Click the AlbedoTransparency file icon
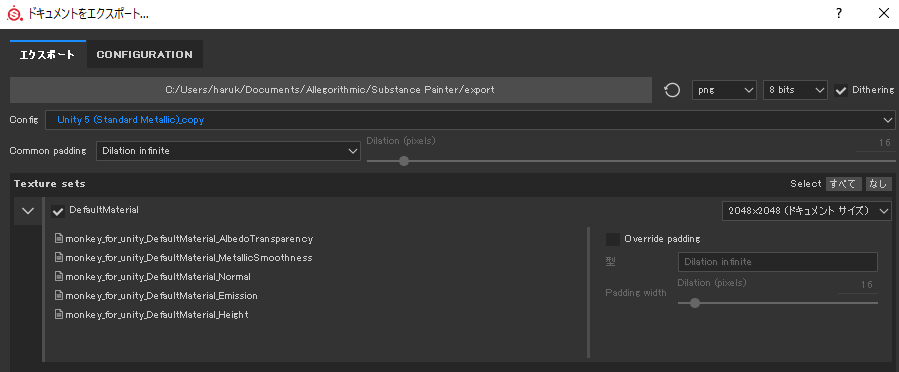Viewport: 899px width, 372px height. (58, 238)
